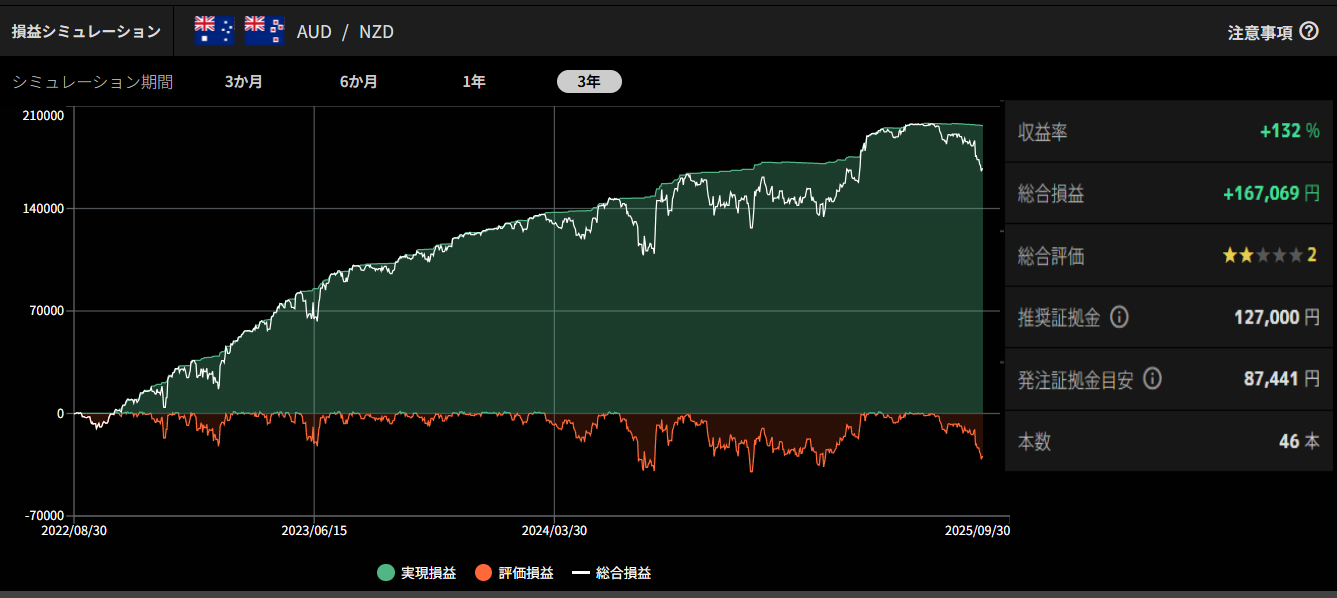Image resolution: width=1337 pixels, height=598 pixels.
Task: Toggle the 総合損益 line in the legend
Action: [x=612, y=573]
